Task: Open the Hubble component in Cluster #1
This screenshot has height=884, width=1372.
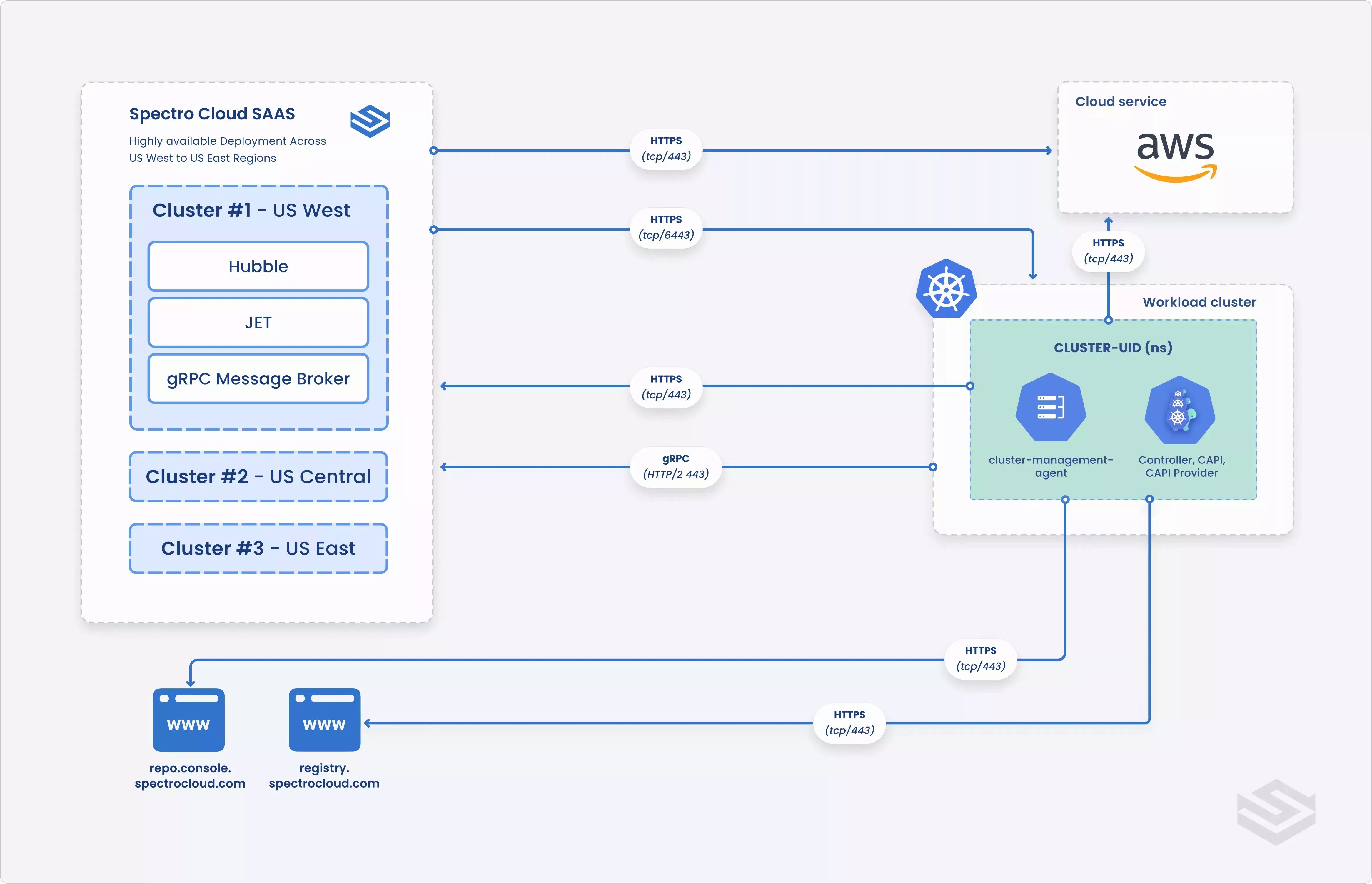Action: 258,266
